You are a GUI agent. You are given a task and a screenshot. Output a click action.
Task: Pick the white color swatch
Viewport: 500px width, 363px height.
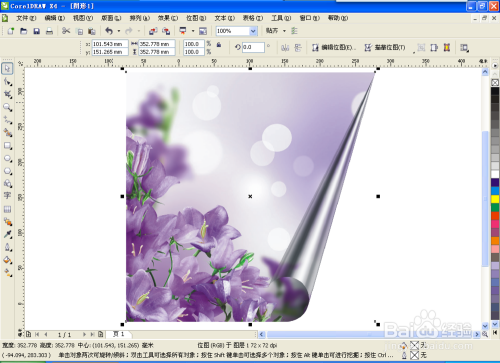pyautogui.click(x=495, y=174)
